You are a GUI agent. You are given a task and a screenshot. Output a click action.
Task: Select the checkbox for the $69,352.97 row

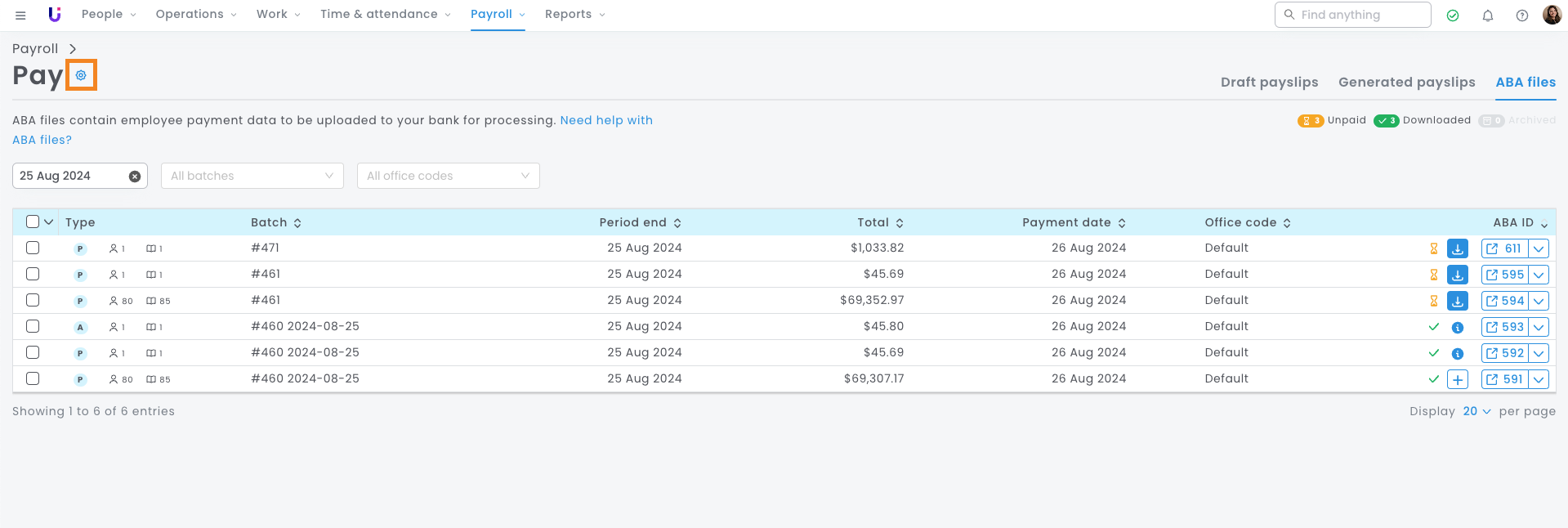pos(33,300)
